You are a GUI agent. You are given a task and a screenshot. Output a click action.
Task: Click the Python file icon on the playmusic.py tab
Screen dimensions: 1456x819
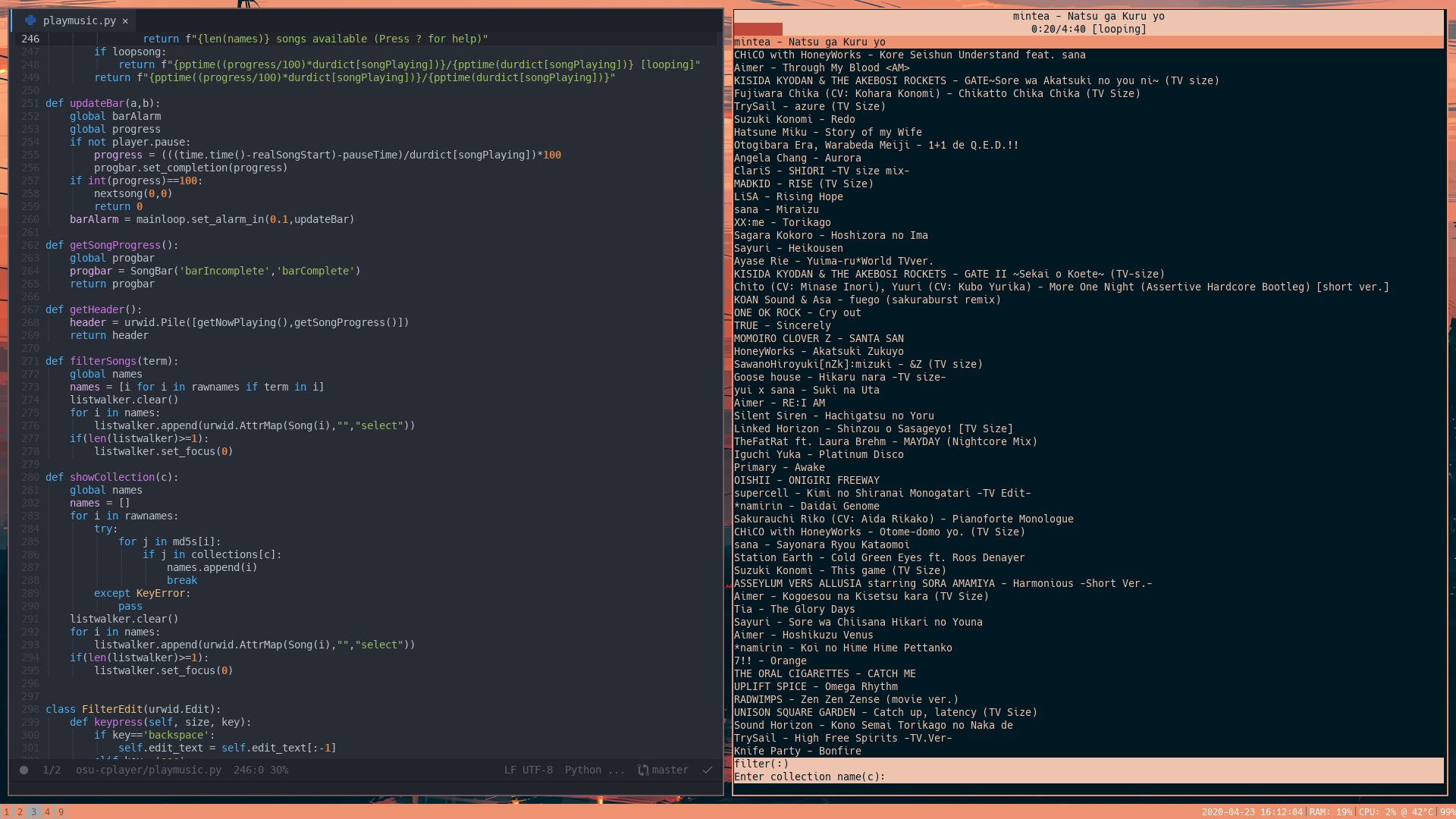[29, 20]
